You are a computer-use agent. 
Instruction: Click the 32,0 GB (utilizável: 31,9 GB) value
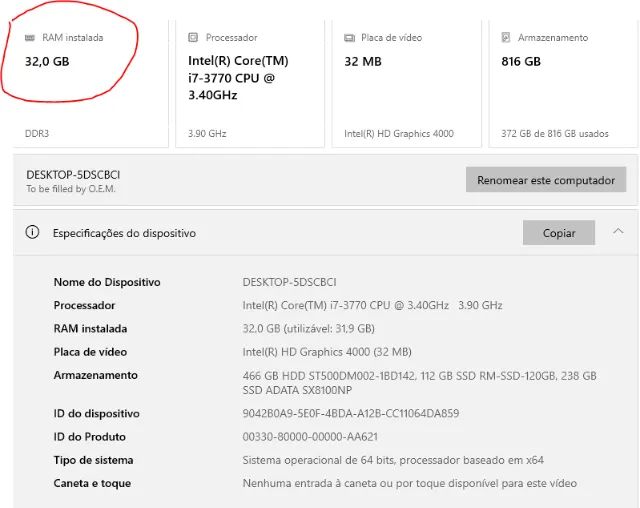point(309,328)
